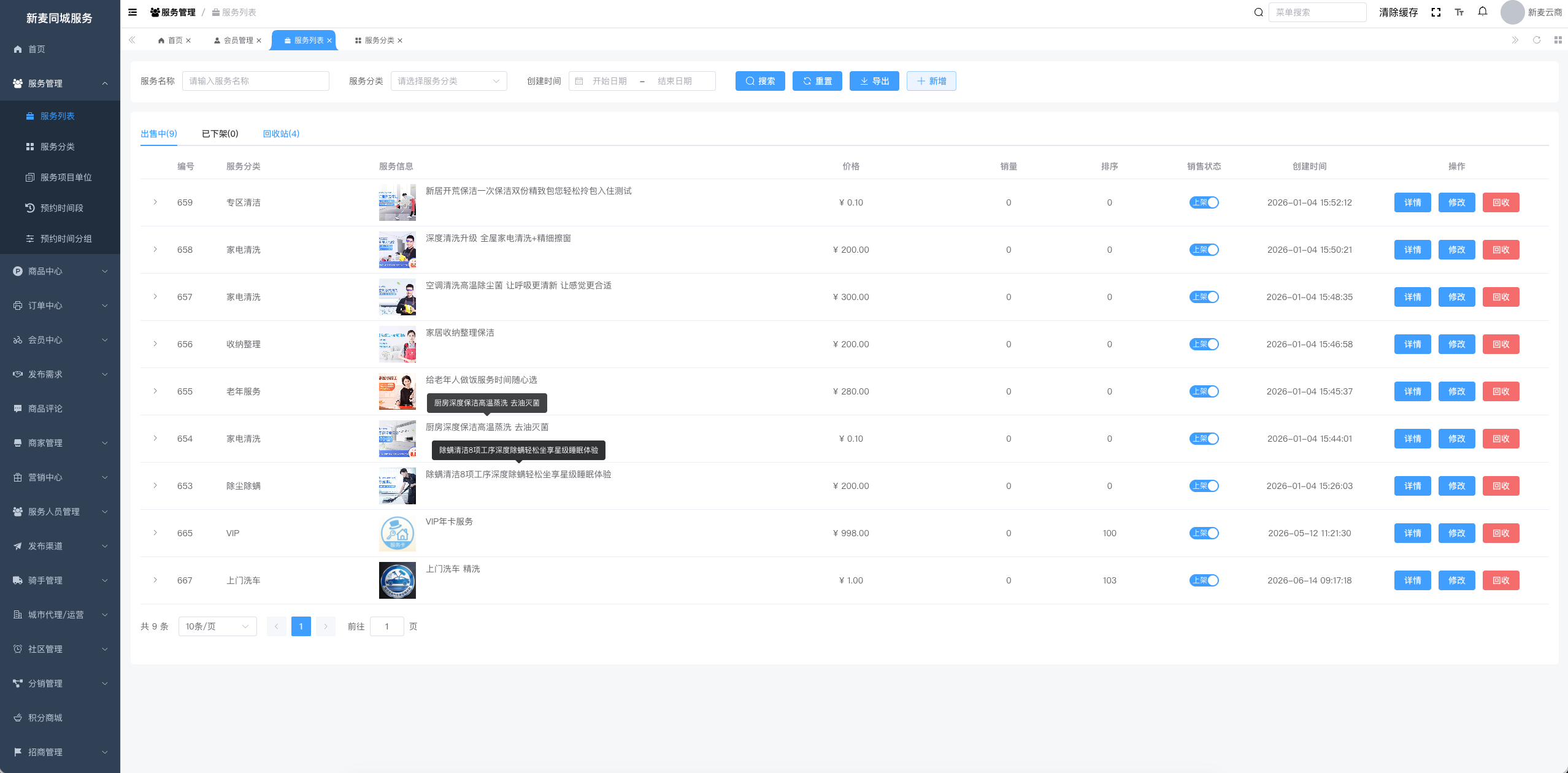Toggle sale status of service 656
The width and height of the screenshot is (1568, 773).
1204,344
